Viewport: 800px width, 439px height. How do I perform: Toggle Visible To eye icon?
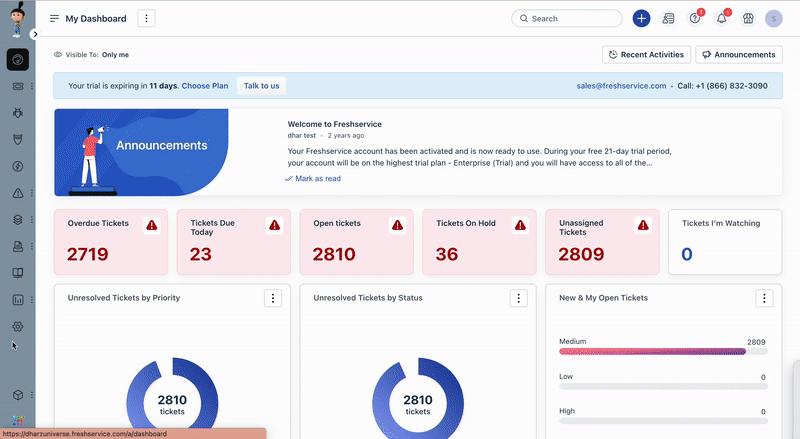click(x=58, y=55)
